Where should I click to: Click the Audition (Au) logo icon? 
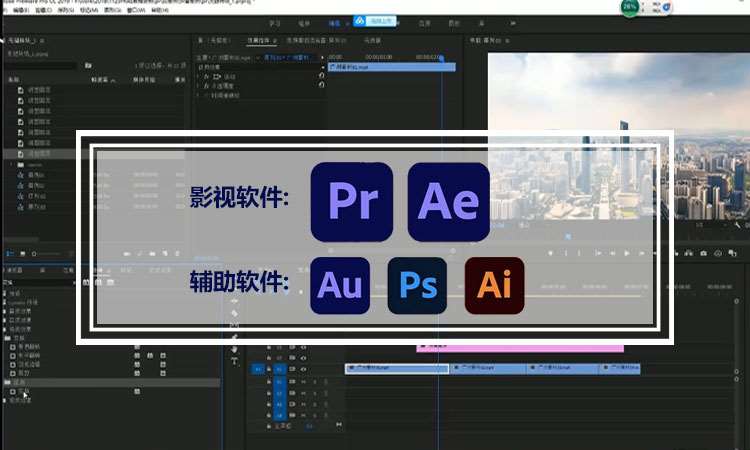[340, 285]
